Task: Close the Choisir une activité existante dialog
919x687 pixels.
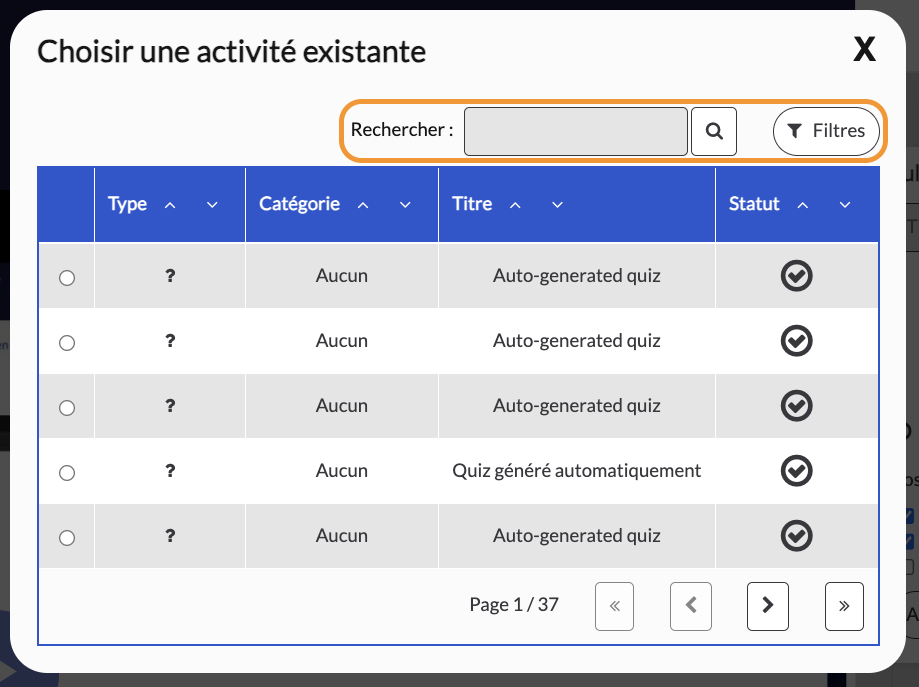Action: tap(864, 49)
